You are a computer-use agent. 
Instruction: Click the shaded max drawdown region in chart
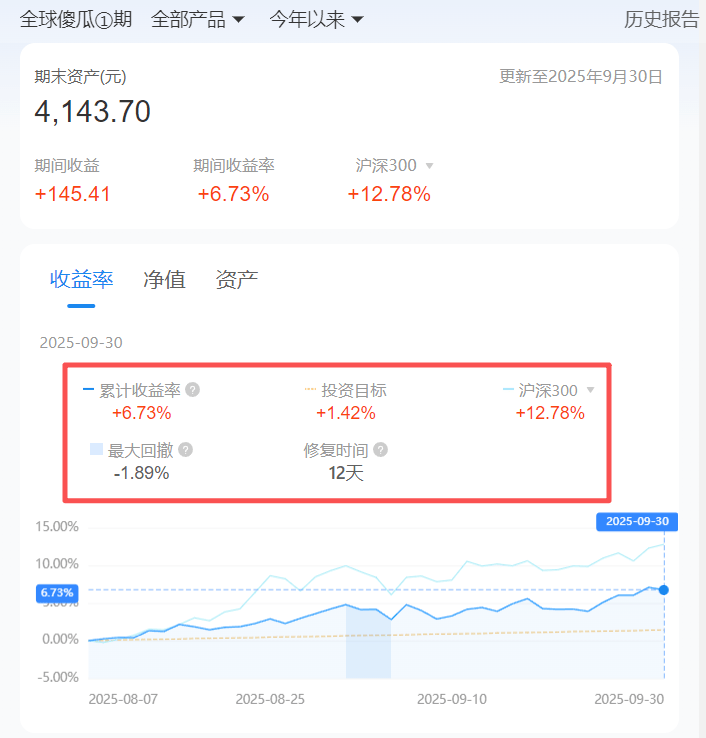[x=368, y=645]
